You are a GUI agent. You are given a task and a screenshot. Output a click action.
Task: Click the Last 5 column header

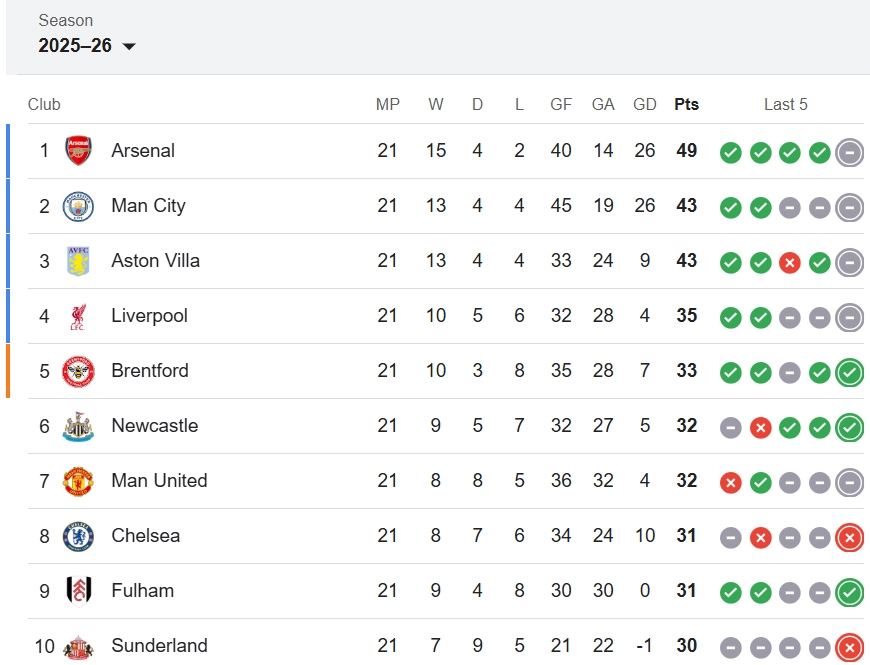(785, 105)
